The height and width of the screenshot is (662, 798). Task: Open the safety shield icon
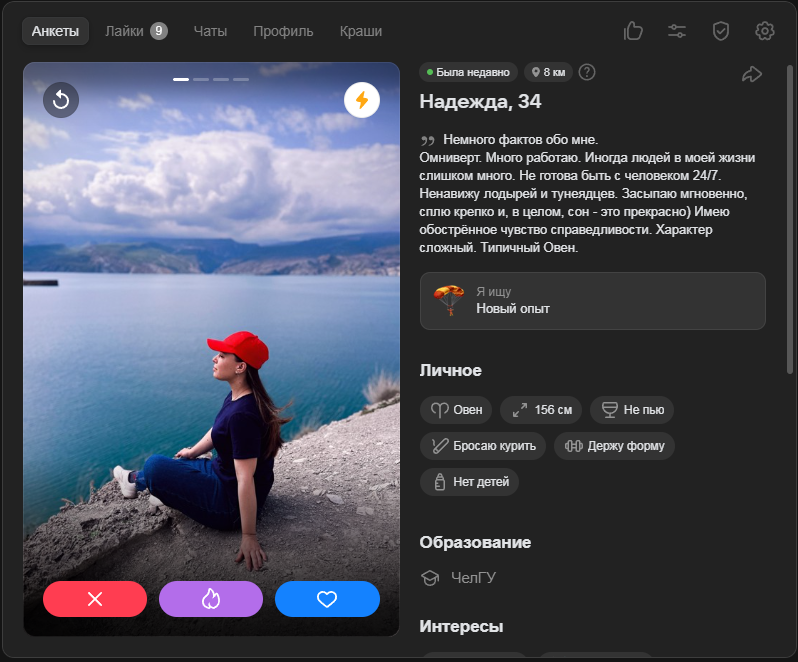(x=721, y=31)
